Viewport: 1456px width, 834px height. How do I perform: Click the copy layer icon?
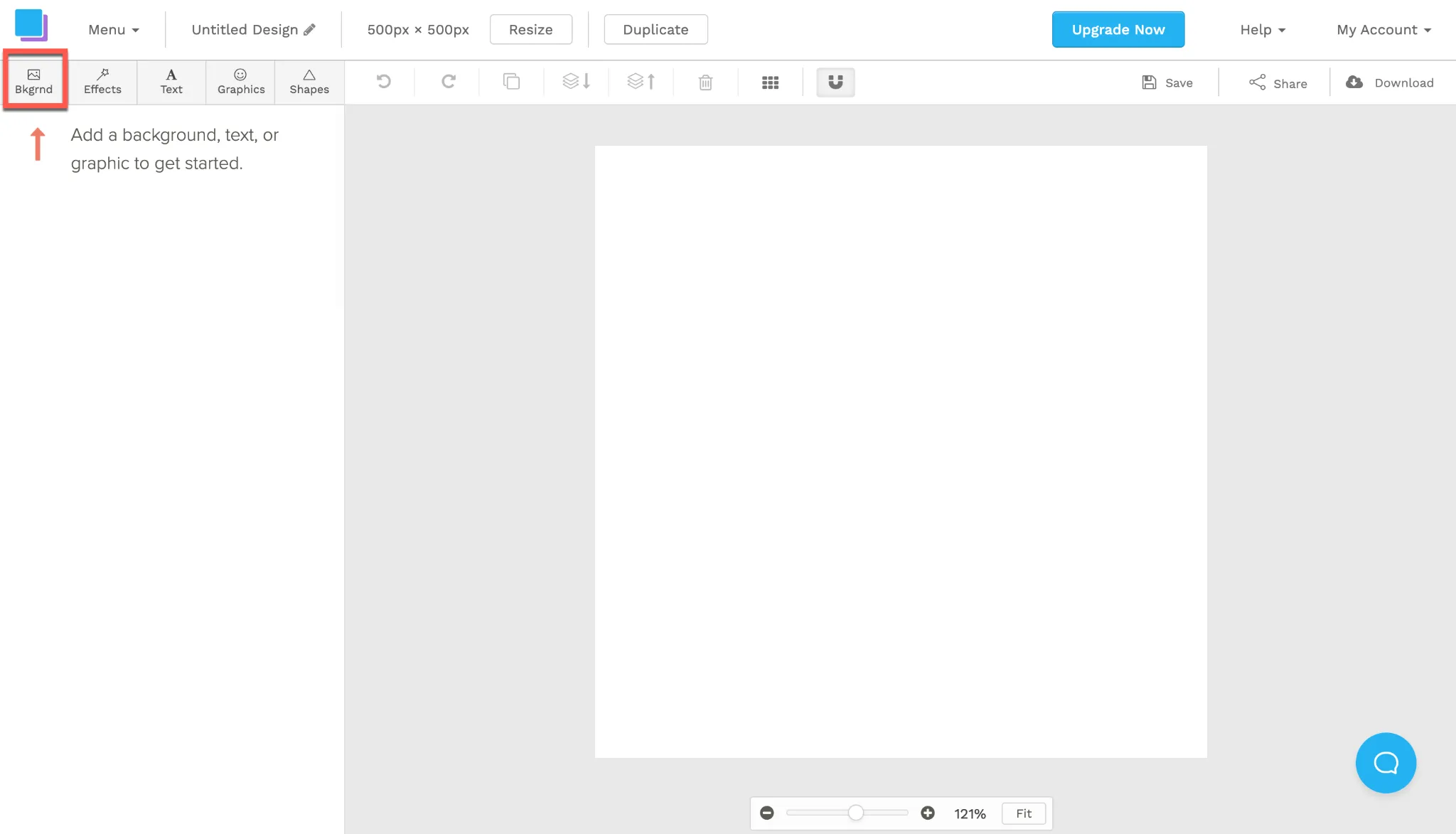pyautogui.click(x=511, y=82)
